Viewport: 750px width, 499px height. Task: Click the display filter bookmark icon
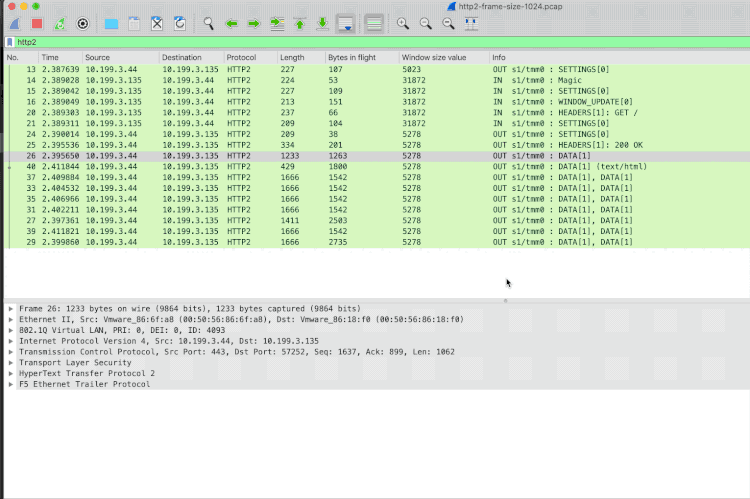tap(10, 42)
